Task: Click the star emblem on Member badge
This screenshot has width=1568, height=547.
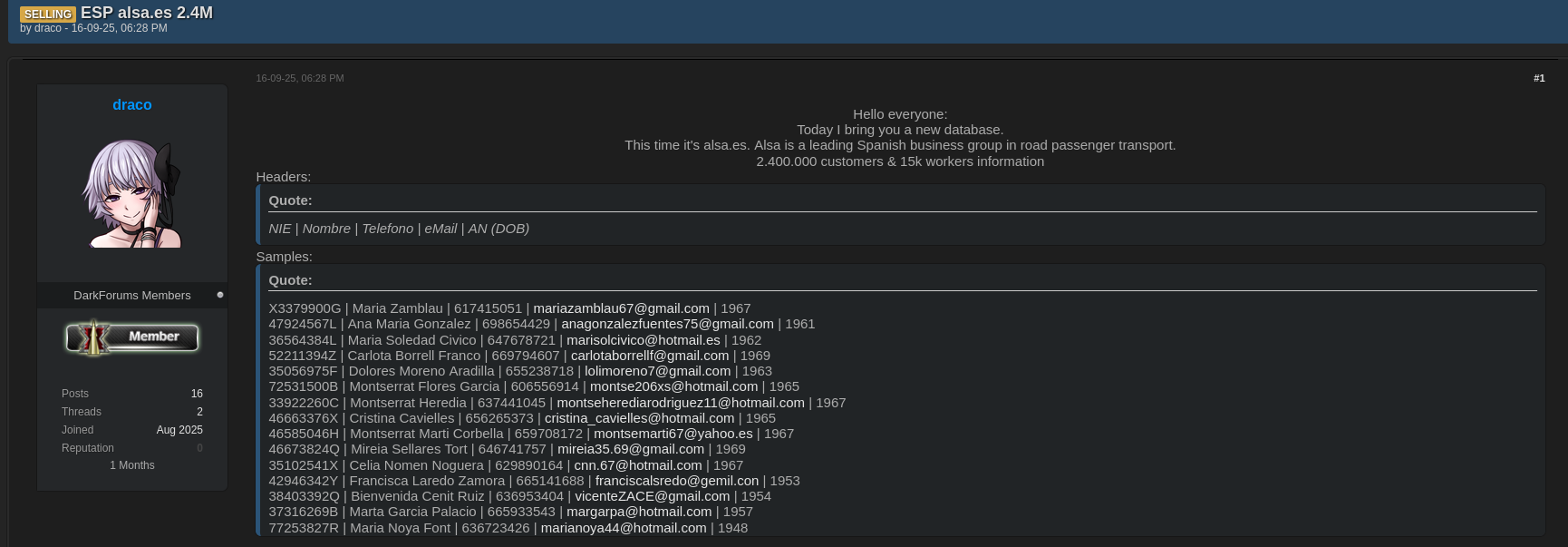Action: coord(92,337)
